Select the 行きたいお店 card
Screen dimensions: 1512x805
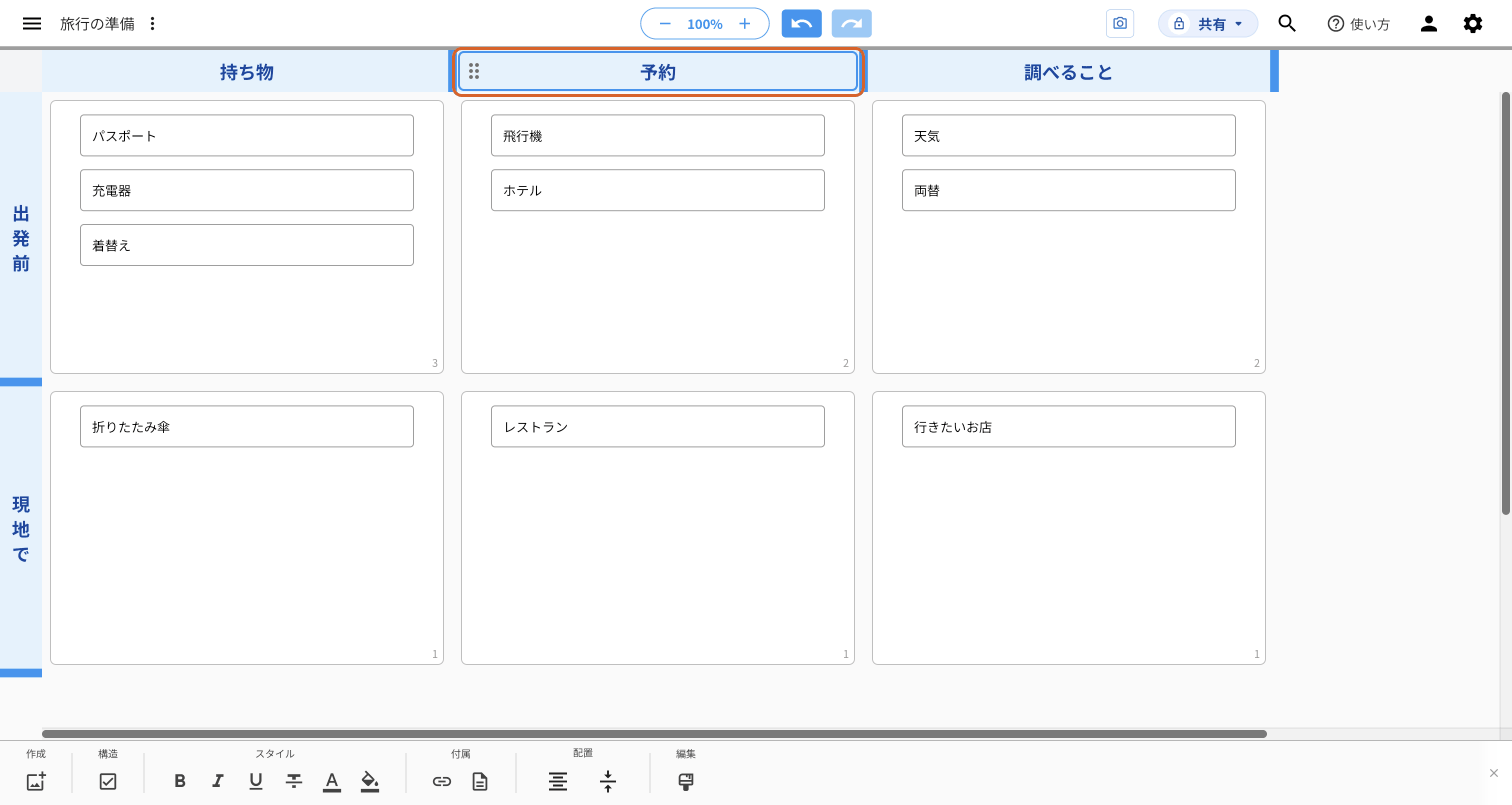[1069, 426]
